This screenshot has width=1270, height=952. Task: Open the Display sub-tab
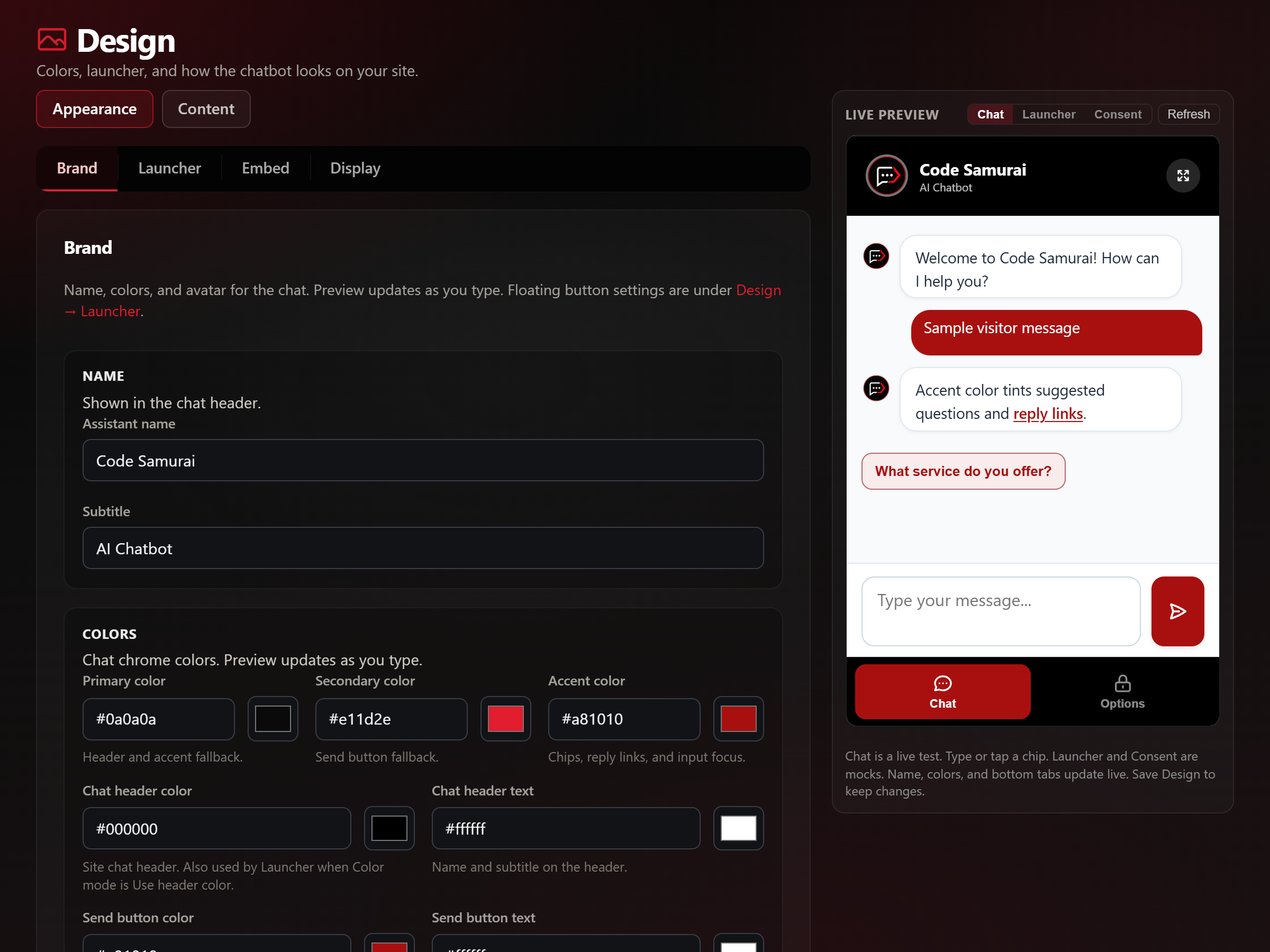pyautogui.click(x=356, y=168)
